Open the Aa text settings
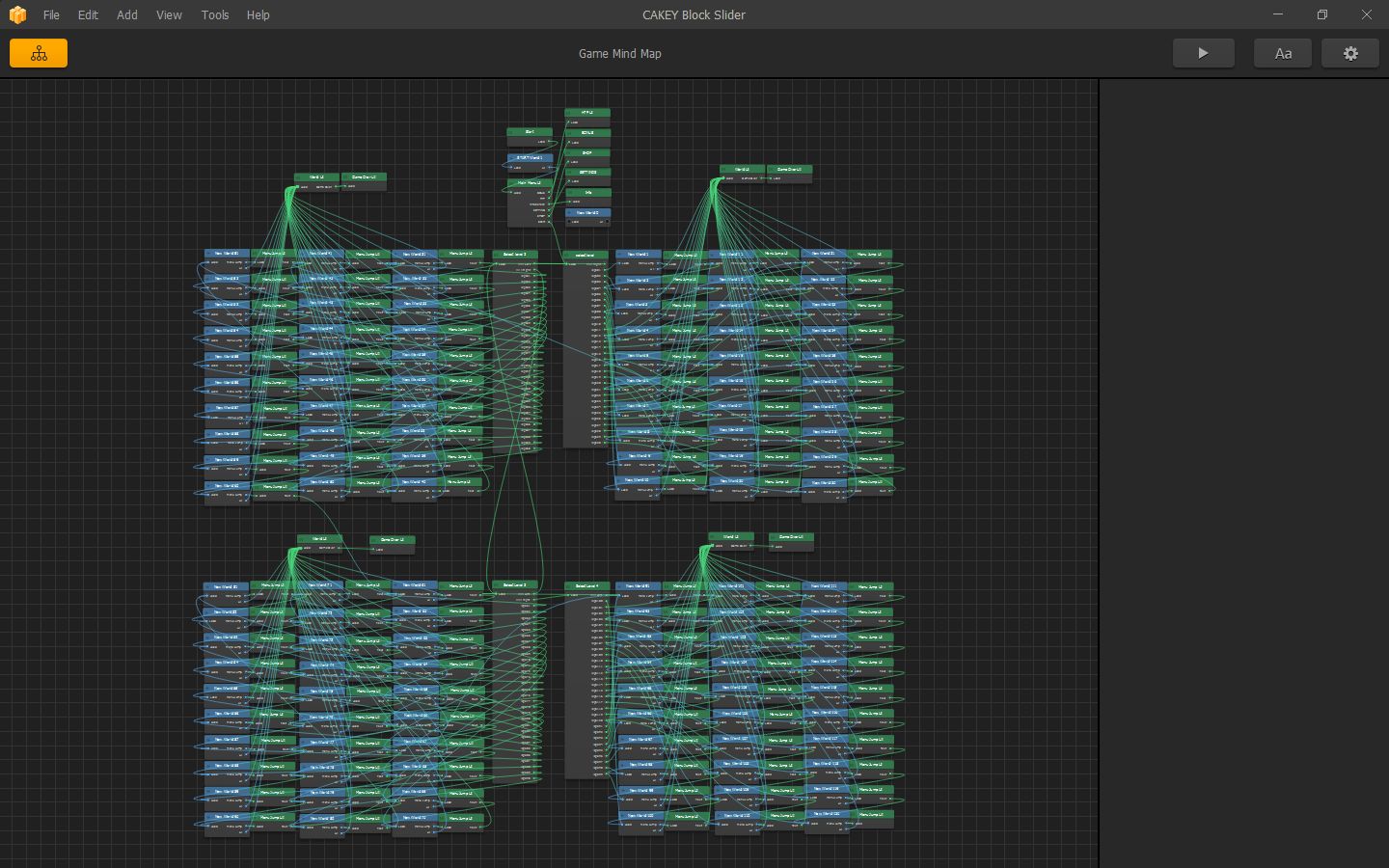Image resolution: width=1389 pixels, height=868 pixels. pos(1282,53)
